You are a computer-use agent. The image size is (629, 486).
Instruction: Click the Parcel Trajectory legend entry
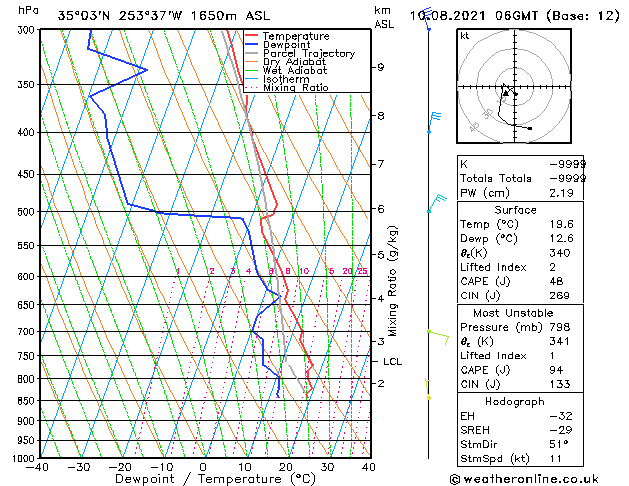[x=309, y=53]
